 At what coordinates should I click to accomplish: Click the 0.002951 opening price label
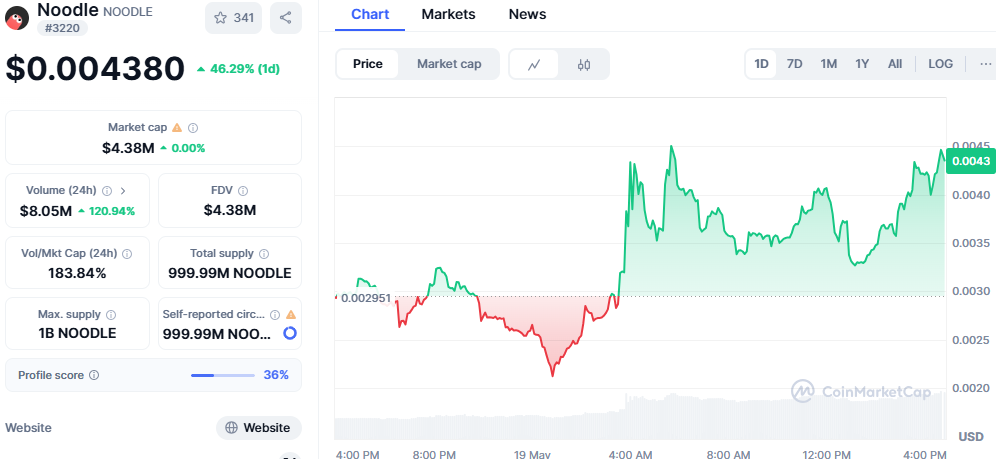pos(366,298)
